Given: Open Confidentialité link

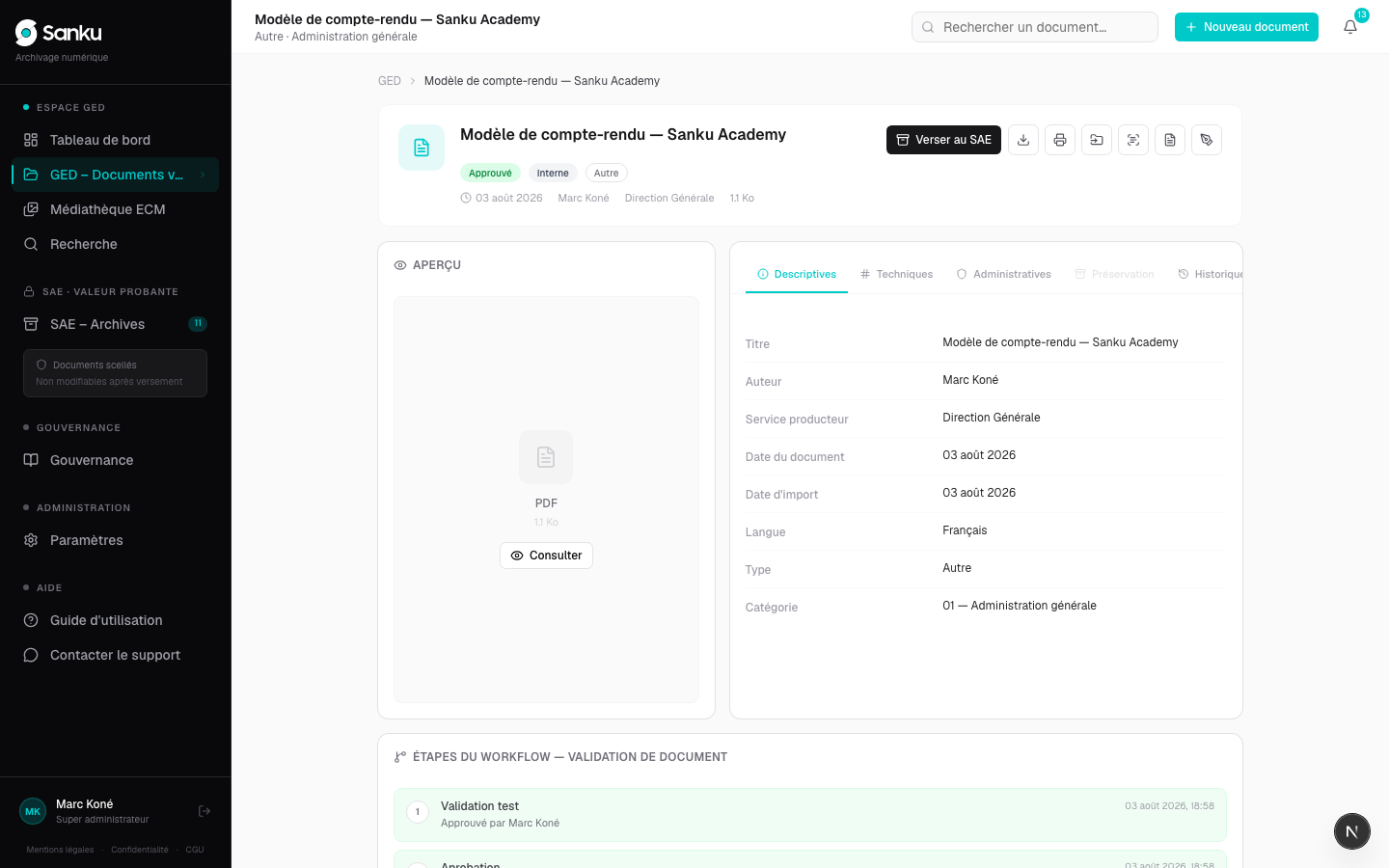Looking at the screenshot, I should coord(140,850).
